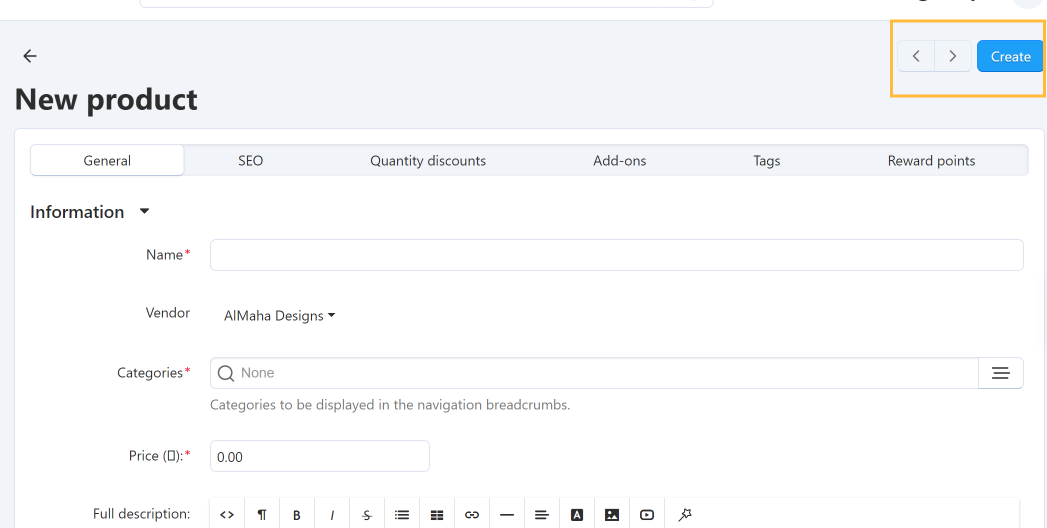Image resolution: width=1047 pixels, height=528 pixels.
Task: Open category list picker button
Action: click(1000, 373)
